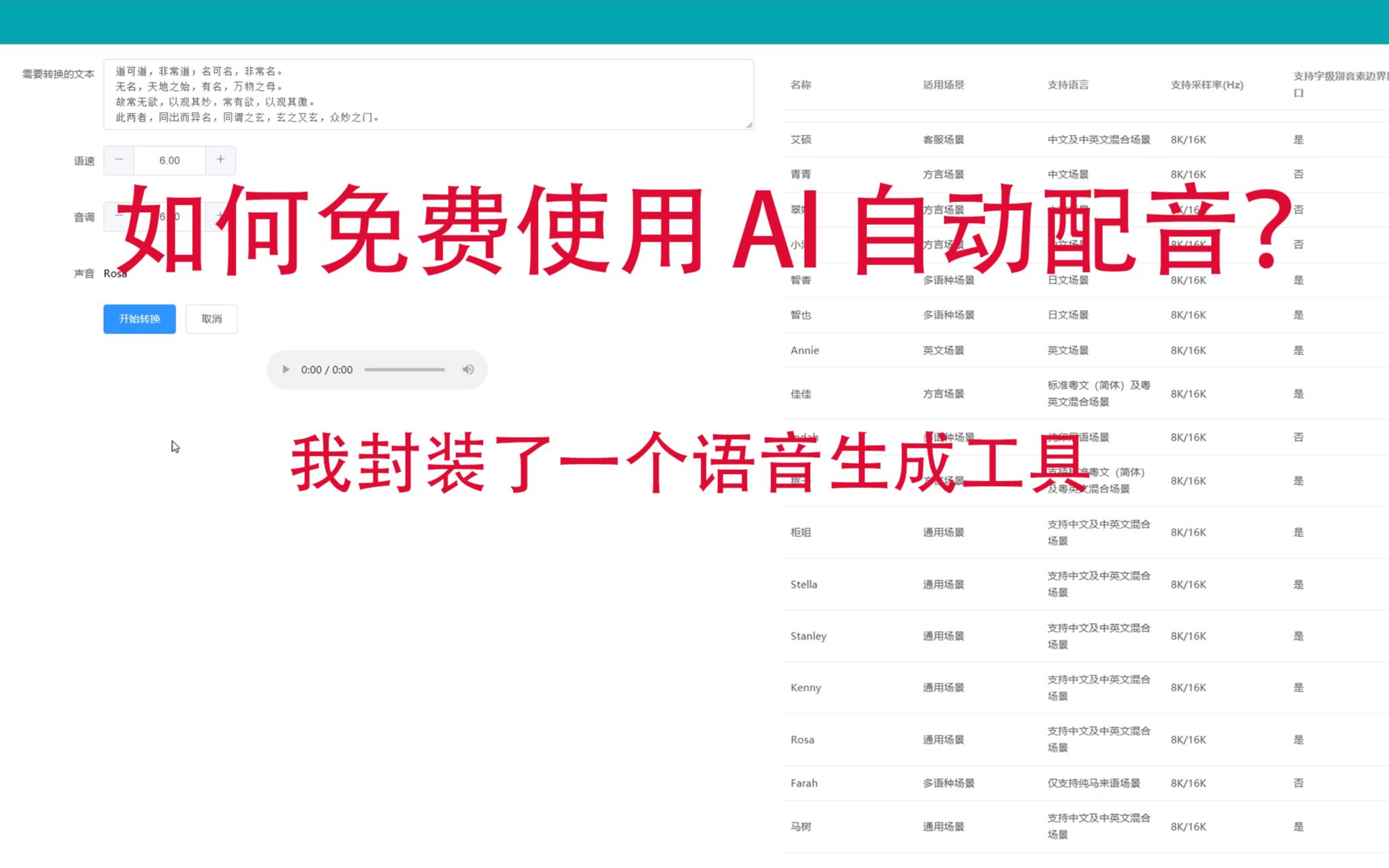1389x868 pixels.
Task: Click the 取消 button
Action: coord(212,319)
